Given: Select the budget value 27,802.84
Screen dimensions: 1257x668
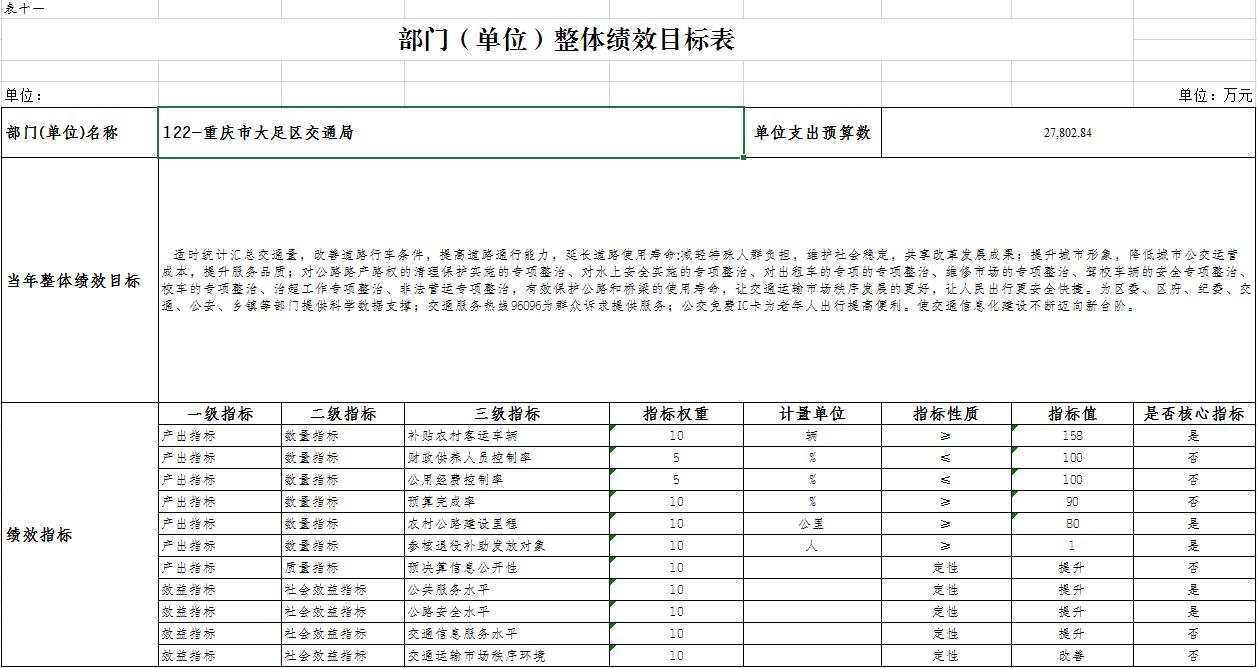Looking at the screenshot, I should pyautogui.click(x=1067, y=132).
